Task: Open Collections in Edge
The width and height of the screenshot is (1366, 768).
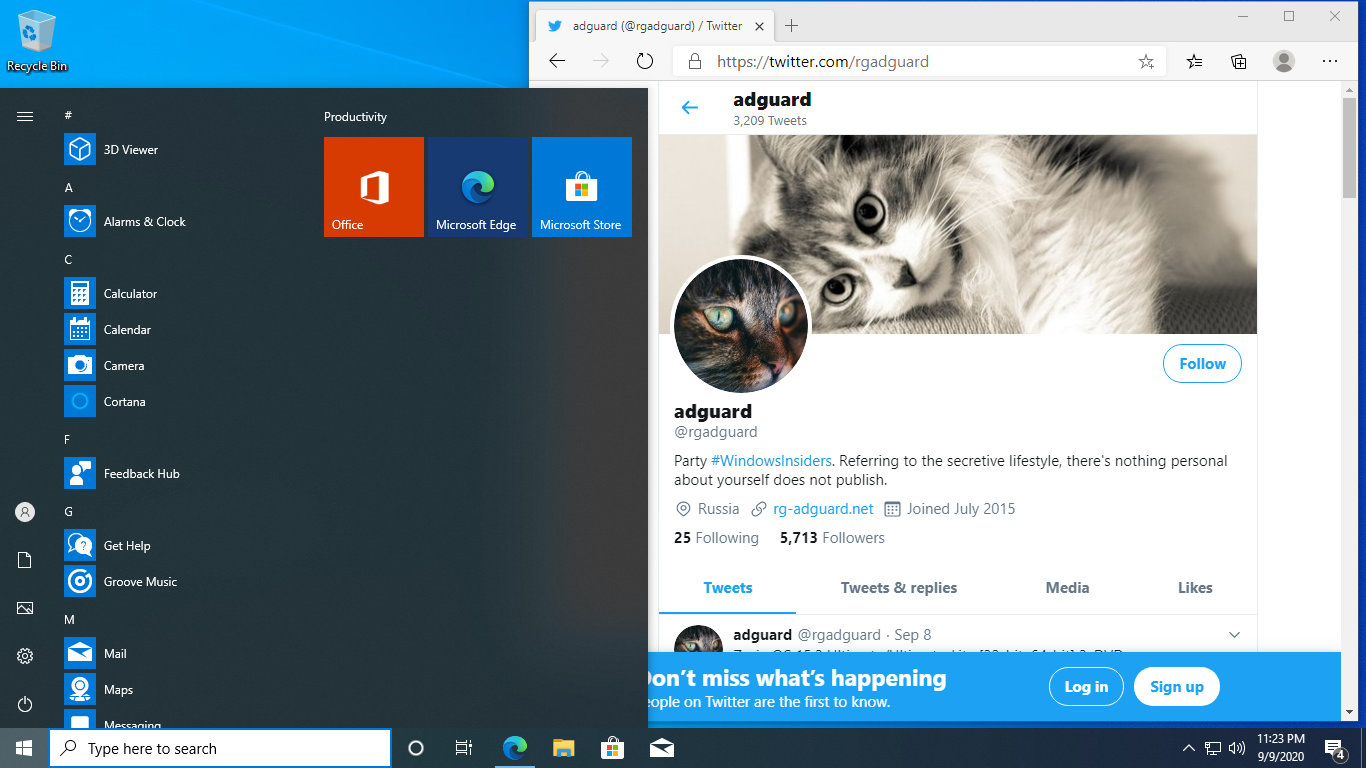Action: pos(1239,61)
